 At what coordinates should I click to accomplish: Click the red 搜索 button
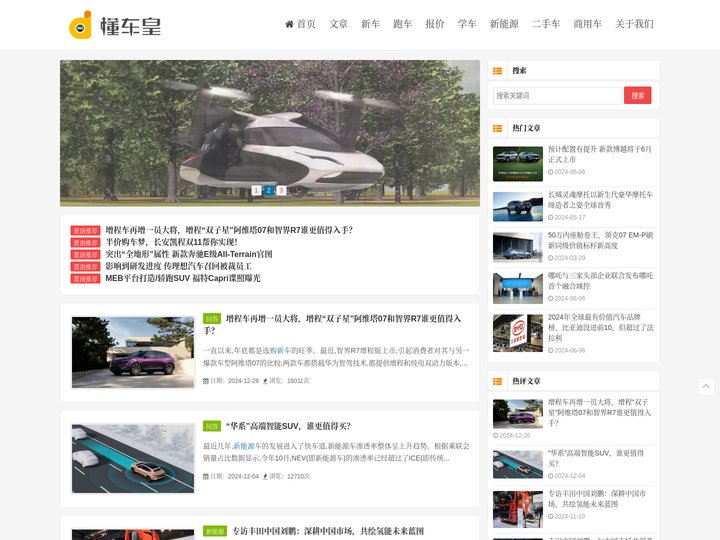[x=637, y=96]
